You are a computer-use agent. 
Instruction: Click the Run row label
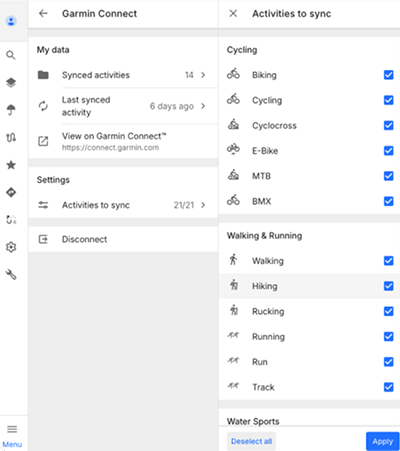point(260,362)
